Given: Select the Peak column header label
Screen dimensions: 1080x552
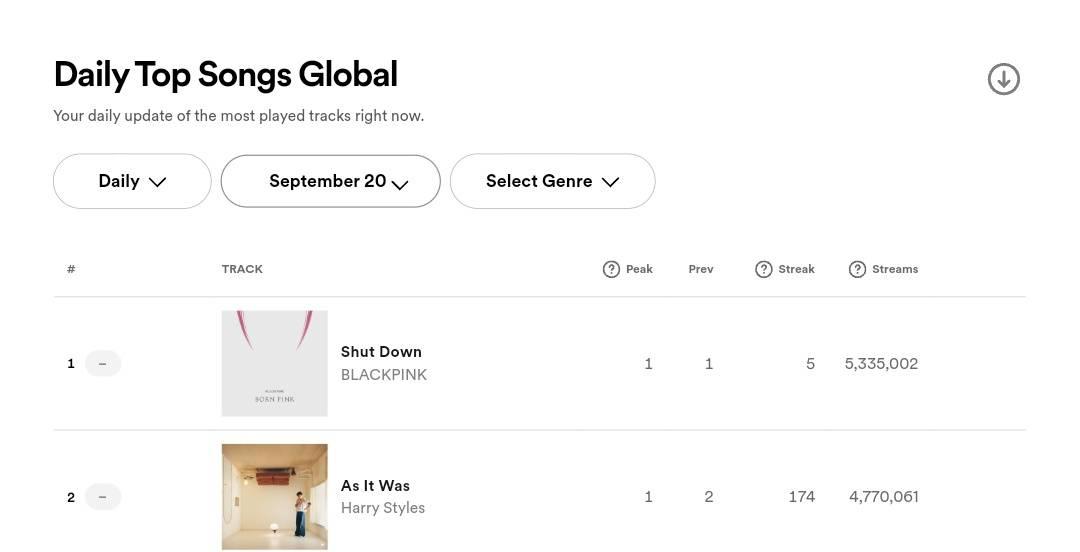Looking at the screenshot, I should (639, 269).
